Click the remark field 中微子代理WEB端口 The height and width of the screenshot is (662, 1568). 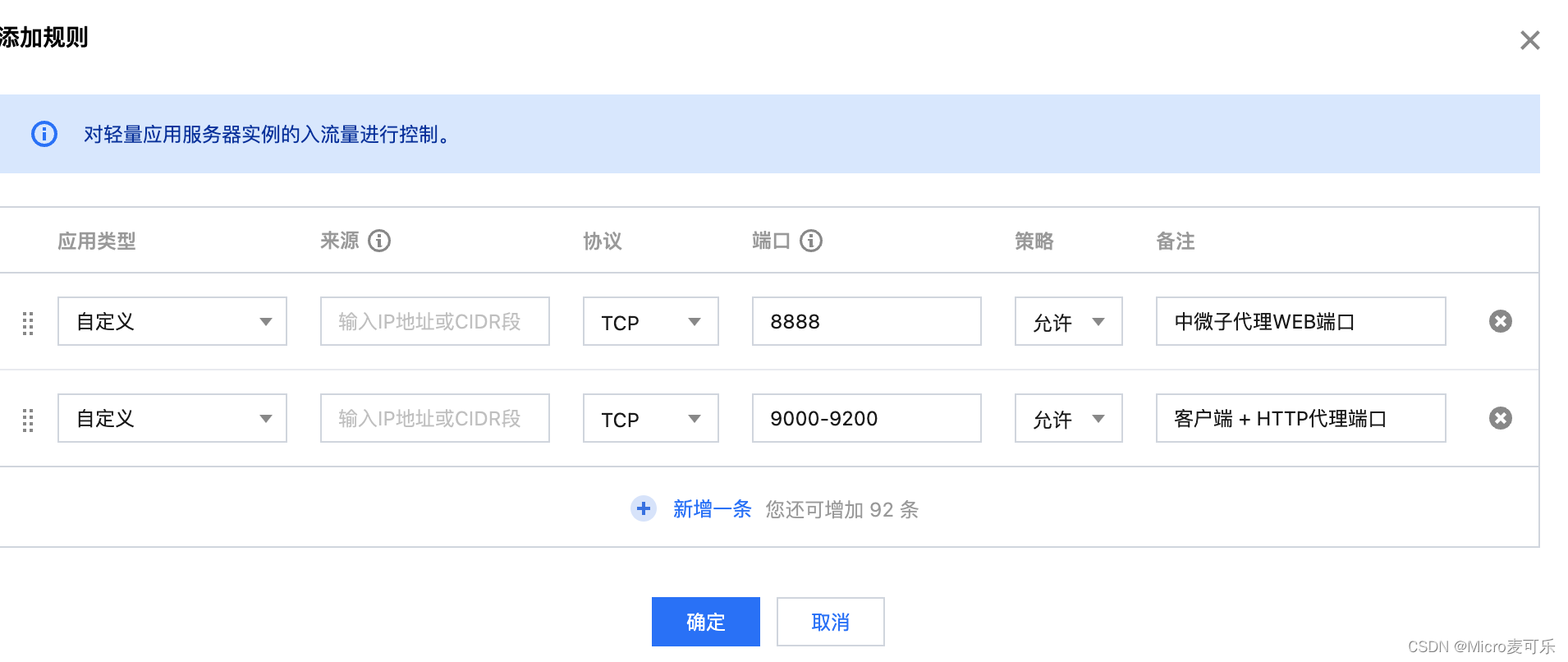tap(1301, 321)
